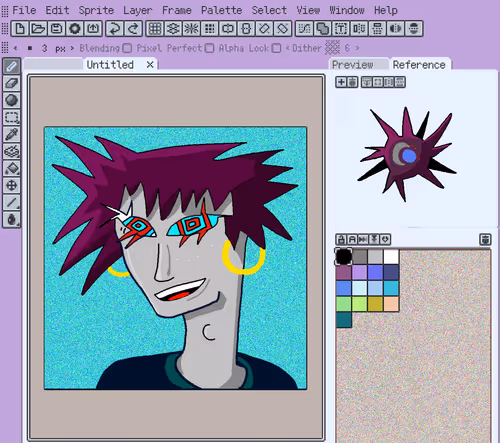Toggle the Alpha Lock checkbox
Image resolution: width=500 pixels, height=443 pixels.
(x=276, y=48)
